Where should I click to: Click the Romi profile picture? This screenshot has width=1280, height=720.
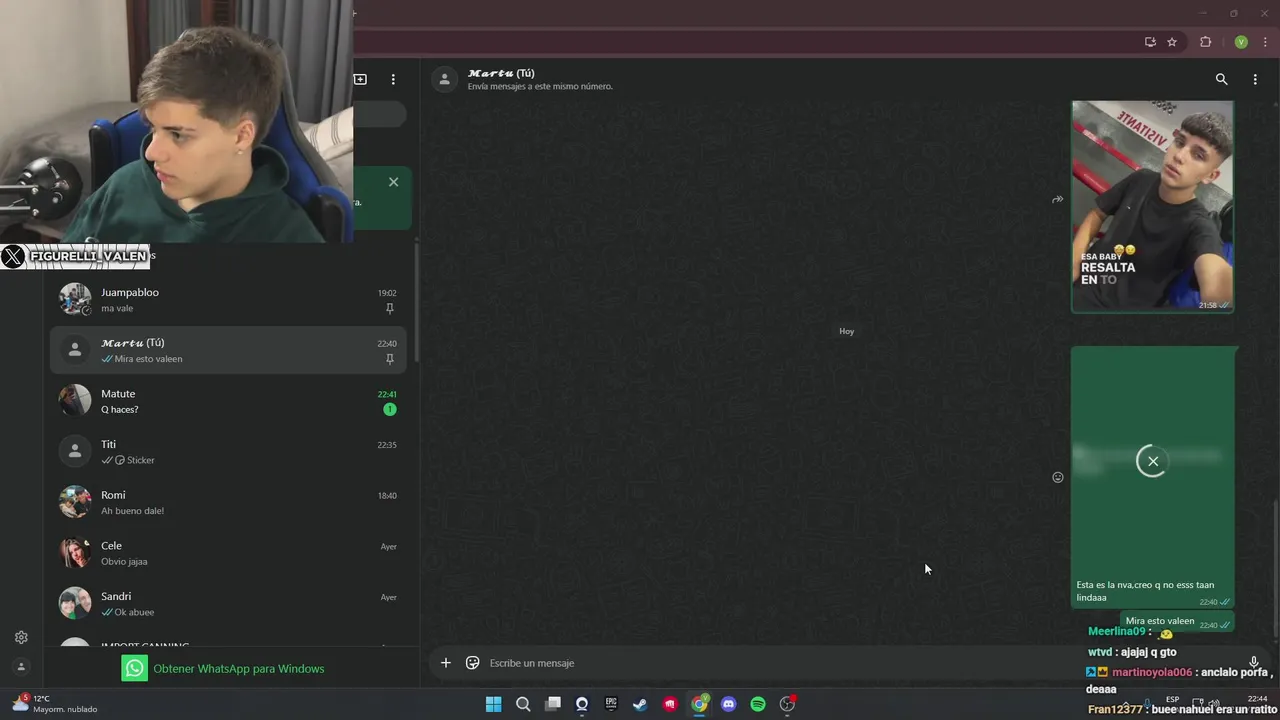pyautogui.click(x=75, y=502)
